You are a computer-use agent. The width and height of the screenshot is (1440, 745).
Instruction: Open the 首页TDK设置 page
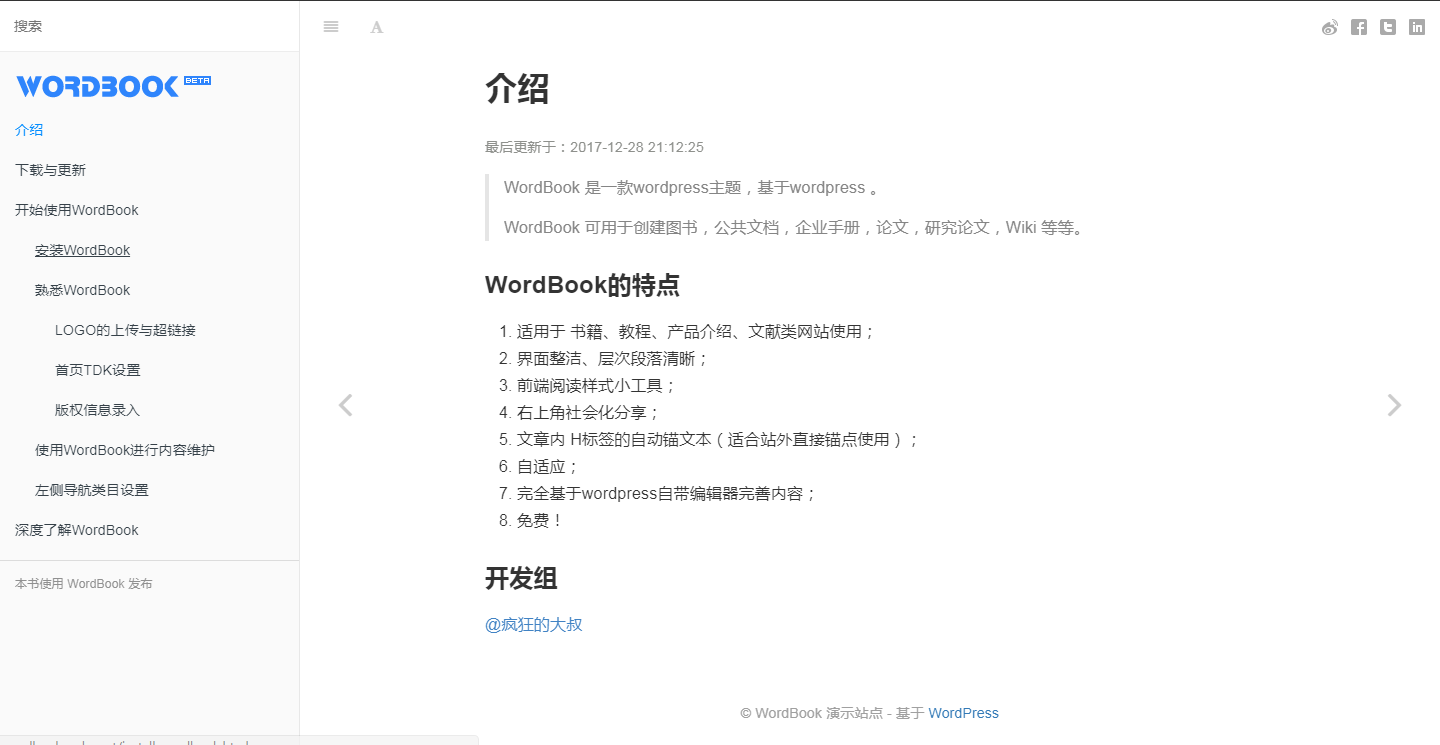point(97,370)
